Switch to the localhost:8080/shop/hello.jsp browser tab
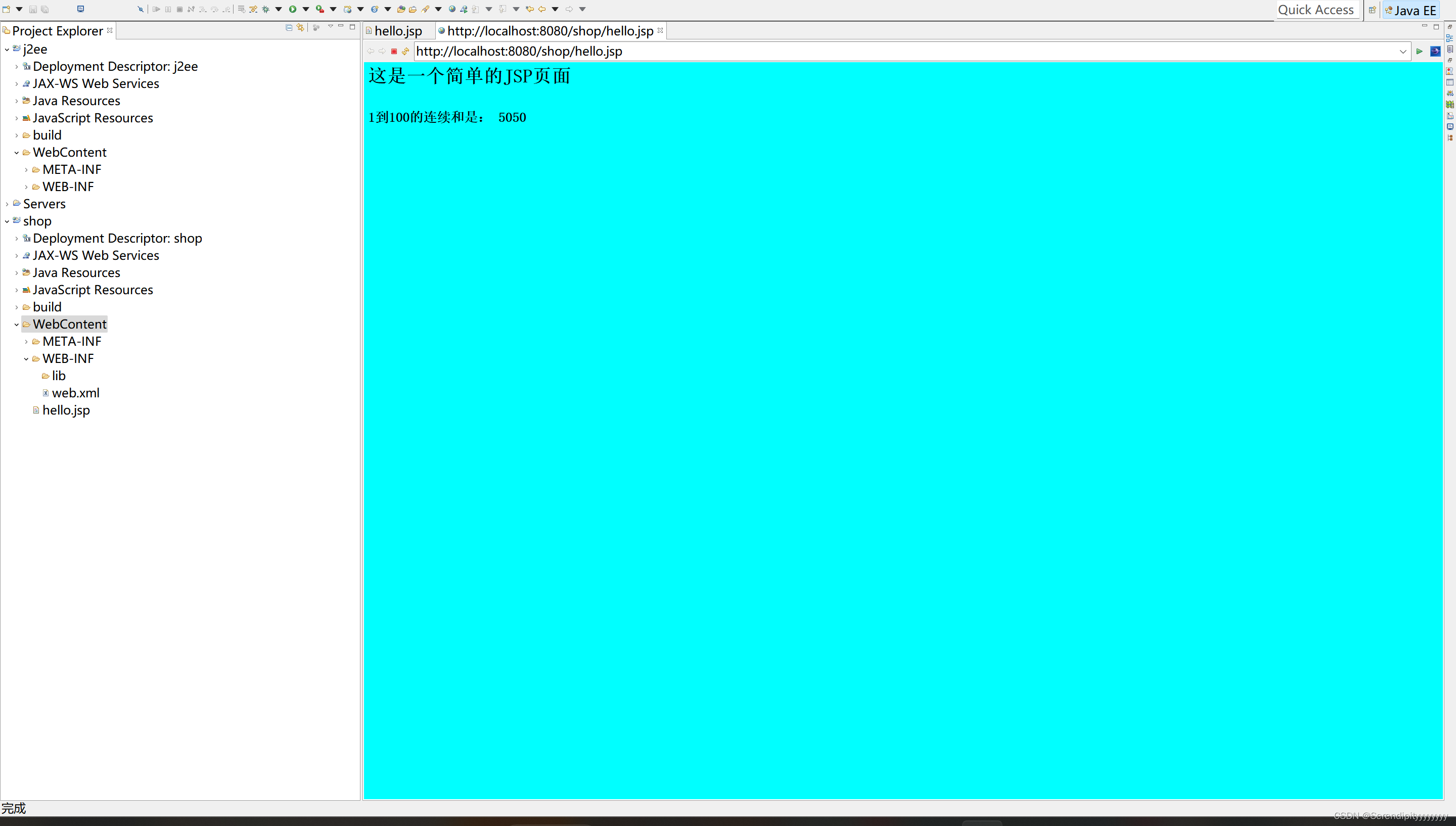Viewport: 1456px width, 826px height. pos(550,31)
